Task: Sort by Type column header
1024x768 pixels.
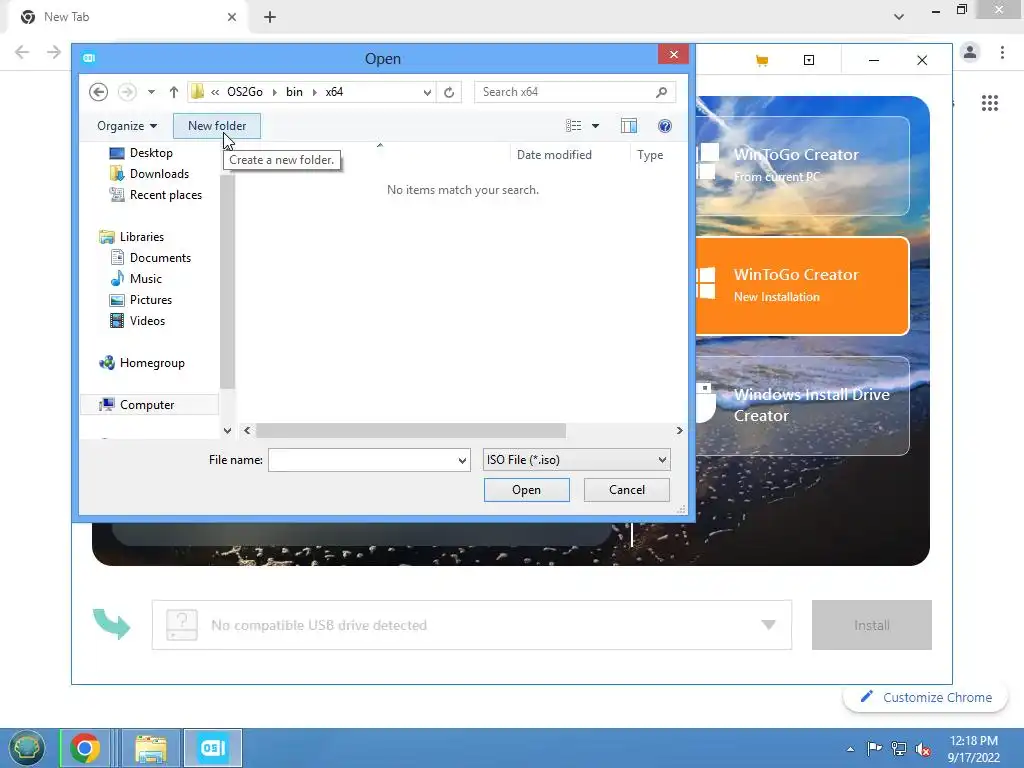Action: pos(650,155)
